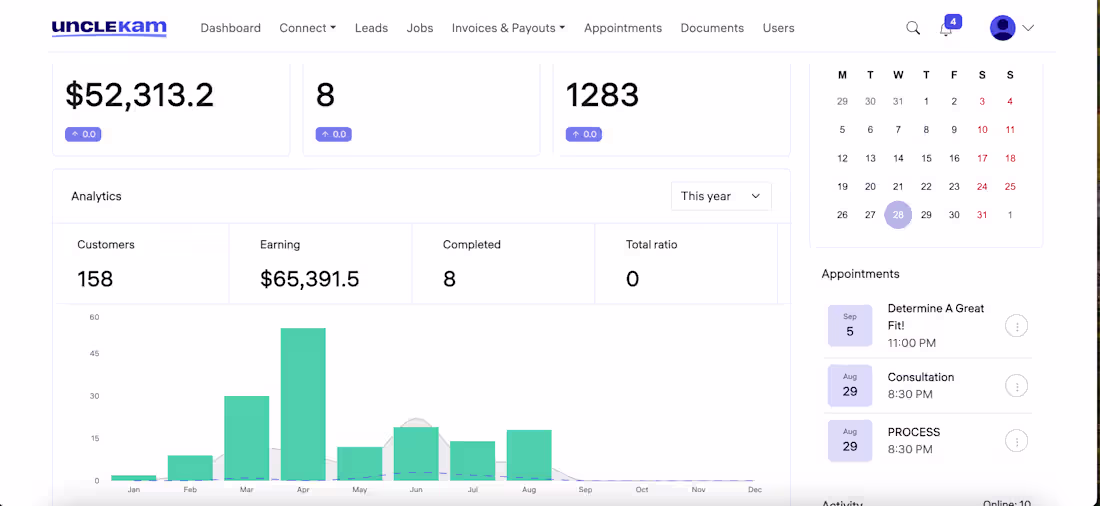Screen dimensions: 1100x506
Task: Open options menu for PROCESS appointment
Action: click(1017, 441)
